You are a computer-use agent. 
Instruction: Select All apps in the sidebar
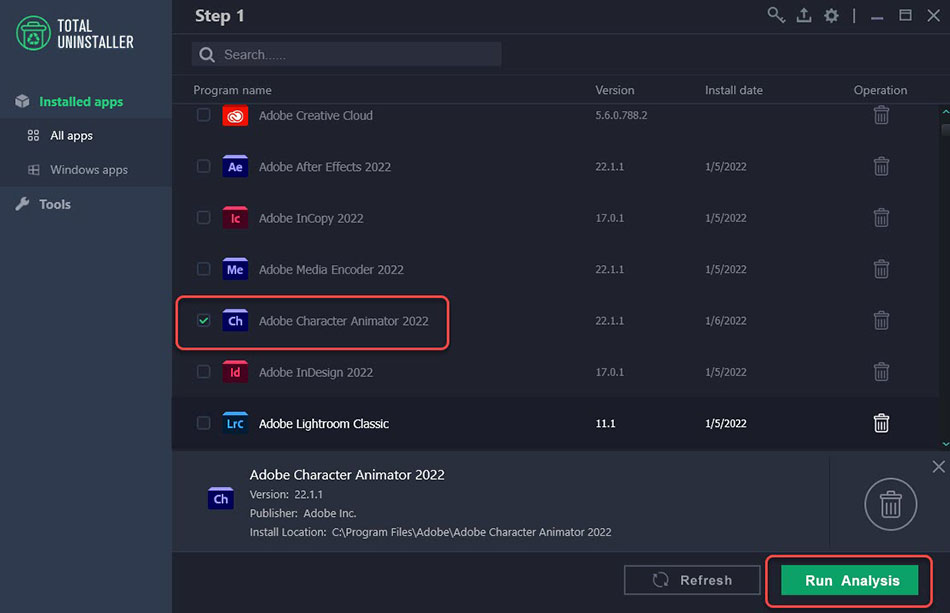[x=71, y=136]
